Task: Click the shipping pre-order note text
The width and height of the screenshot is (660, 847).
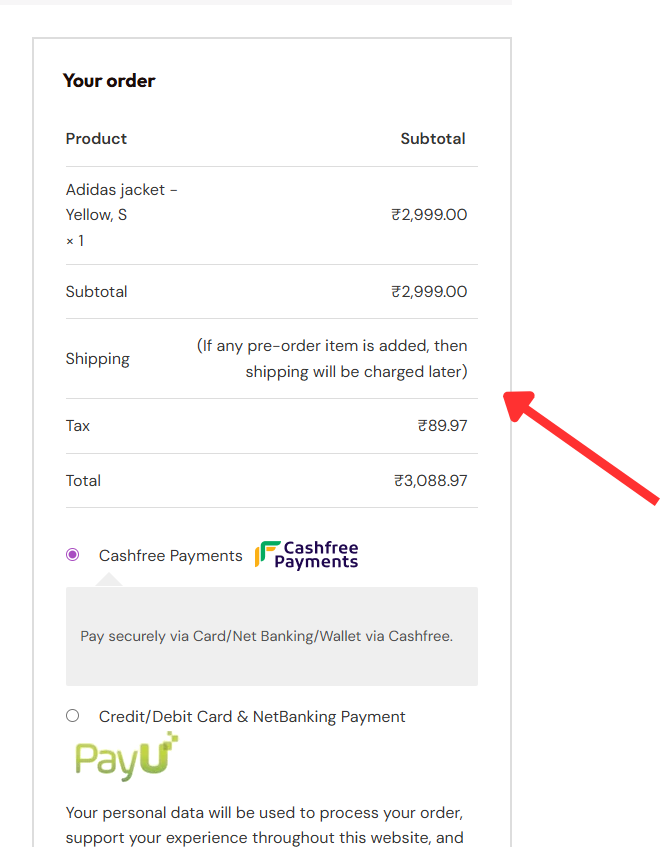Action: point(332,359)
